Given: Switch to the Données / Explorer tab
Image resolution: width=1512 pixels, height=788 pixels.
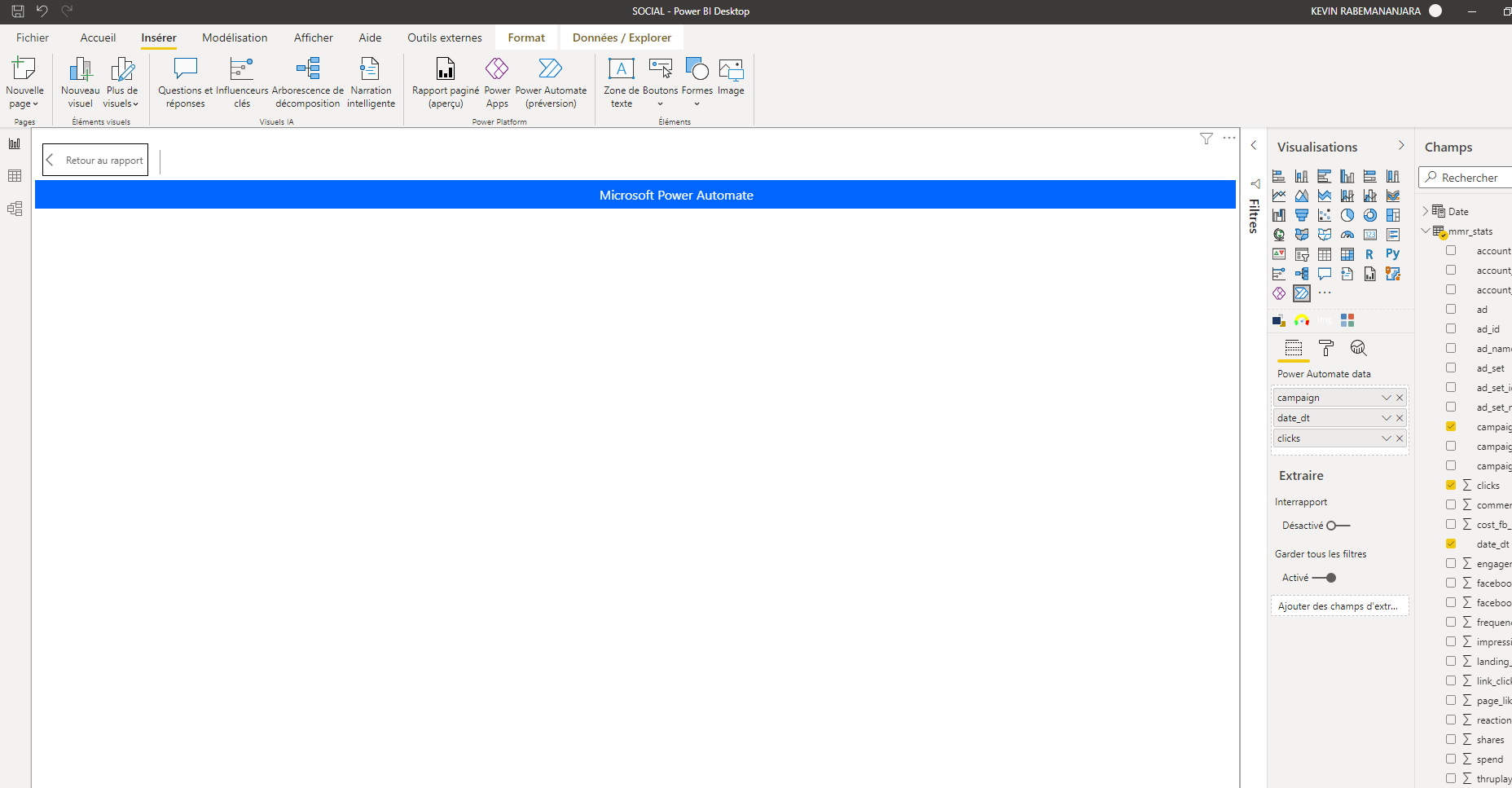Looking at the screenshot, I should pos(622,37).
